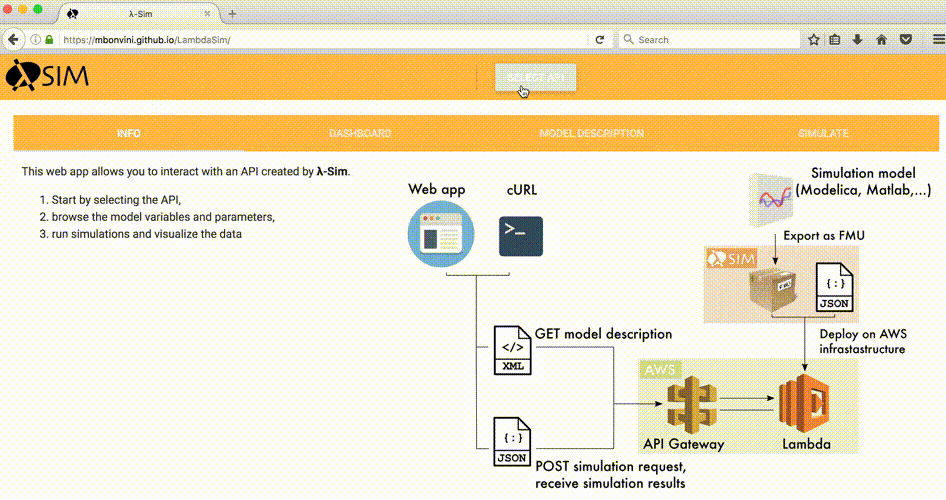This screenshot has height=500, width=946.
Task: Click the λSIM logo in header
Action: (x=47, y=76)
